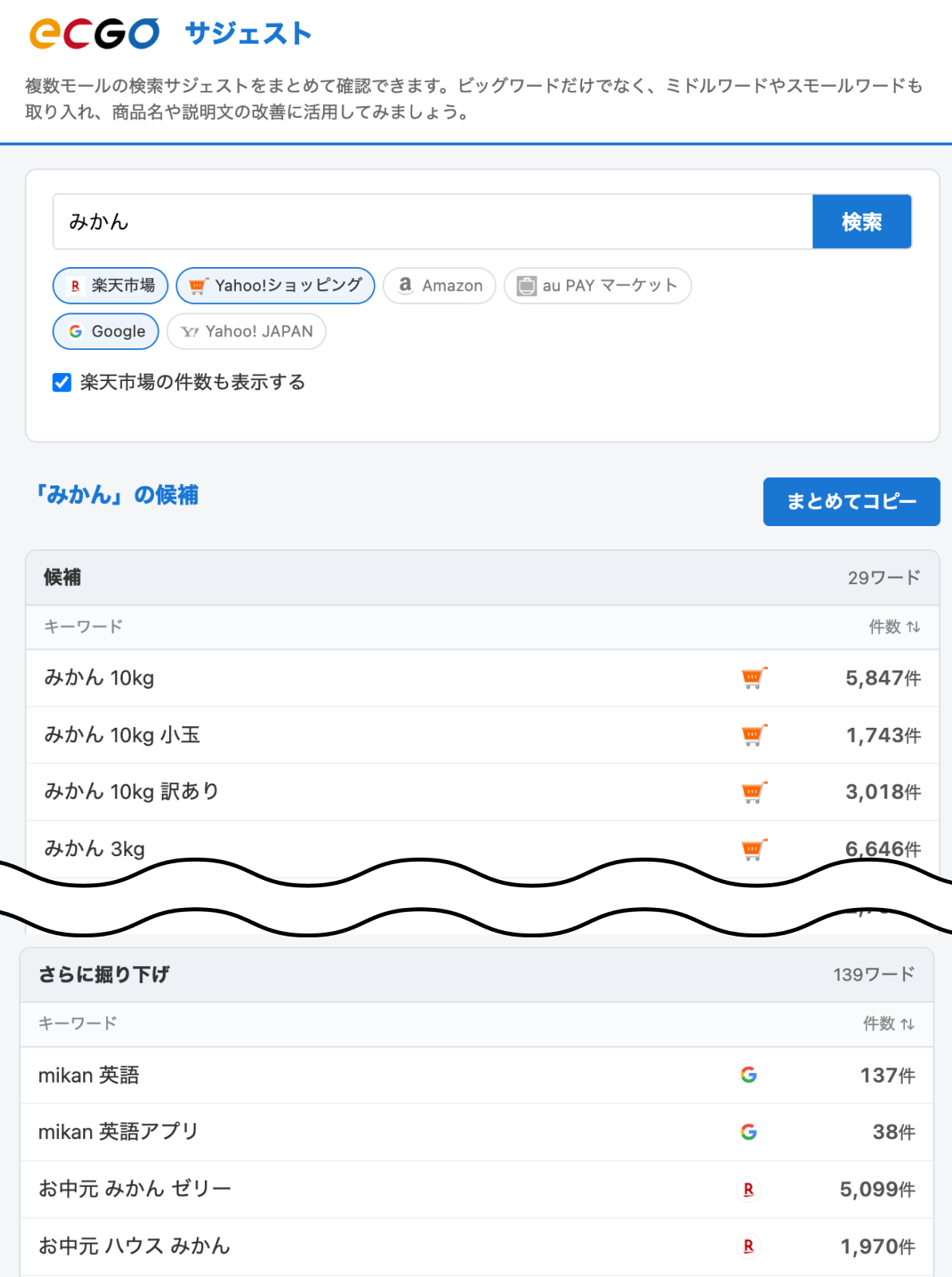Select the keyword mikan 英語アプリ
This screenshot has height=1277, width=952.
tap(118, 1132)
